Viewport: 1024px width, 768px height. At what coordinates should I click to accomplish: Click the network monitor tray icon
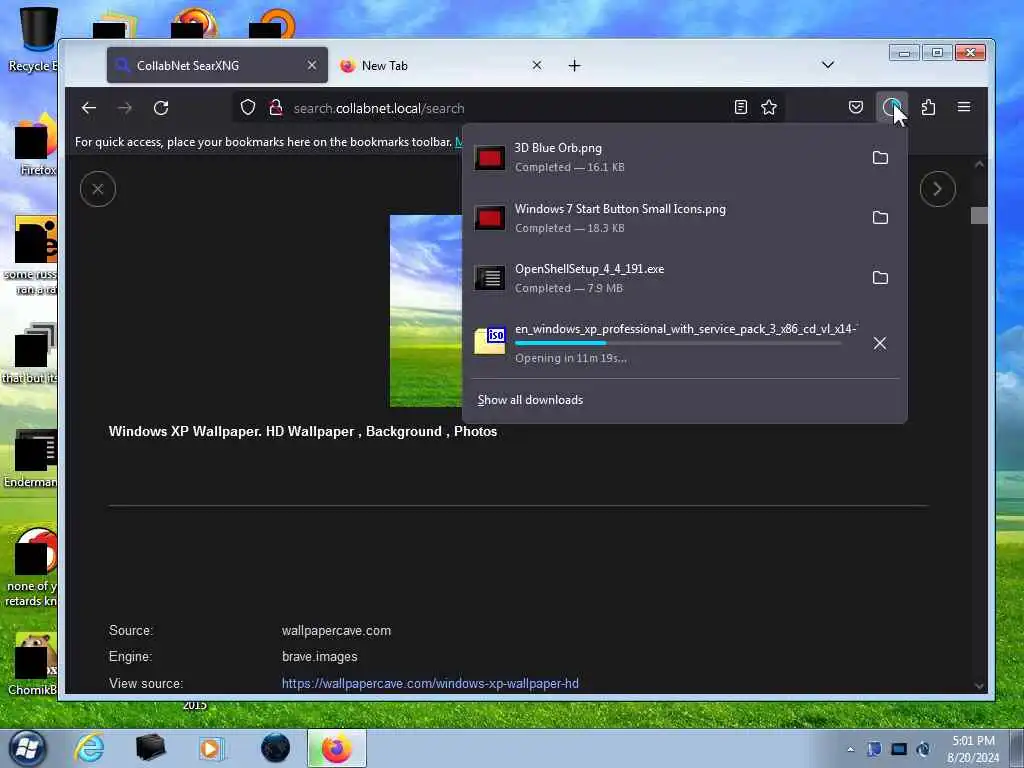899,749
